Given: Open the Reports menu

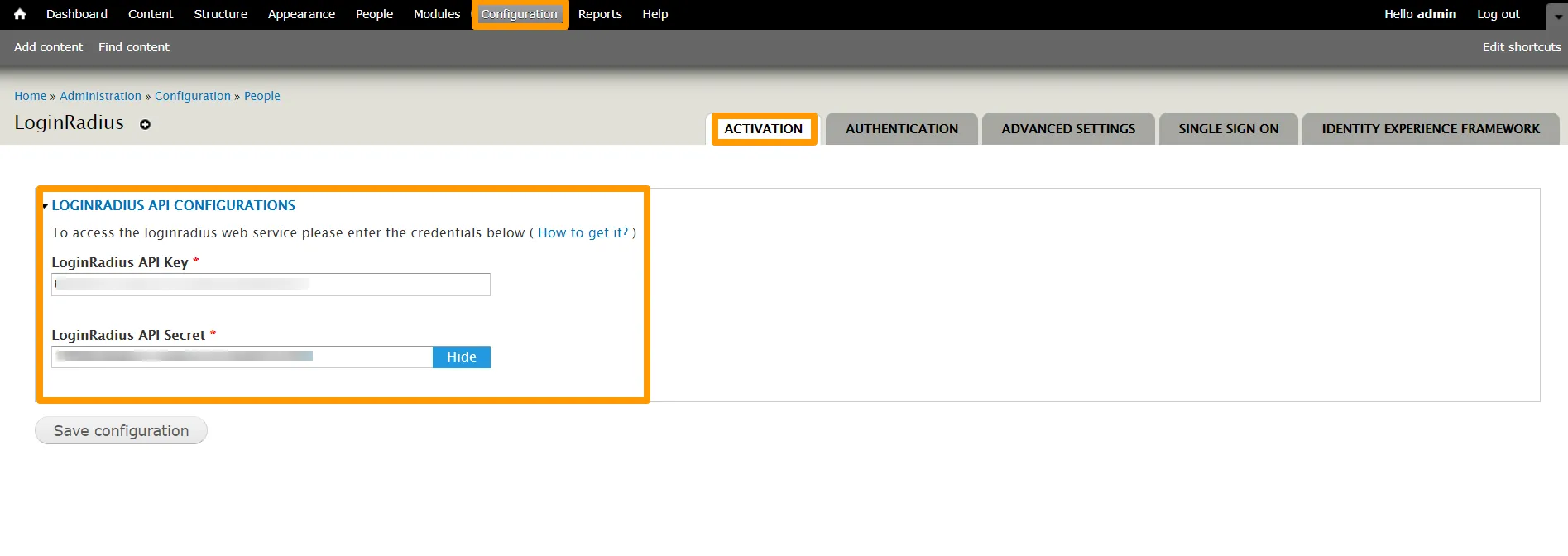Looking at the screenshot, I should tap(600, 14).
